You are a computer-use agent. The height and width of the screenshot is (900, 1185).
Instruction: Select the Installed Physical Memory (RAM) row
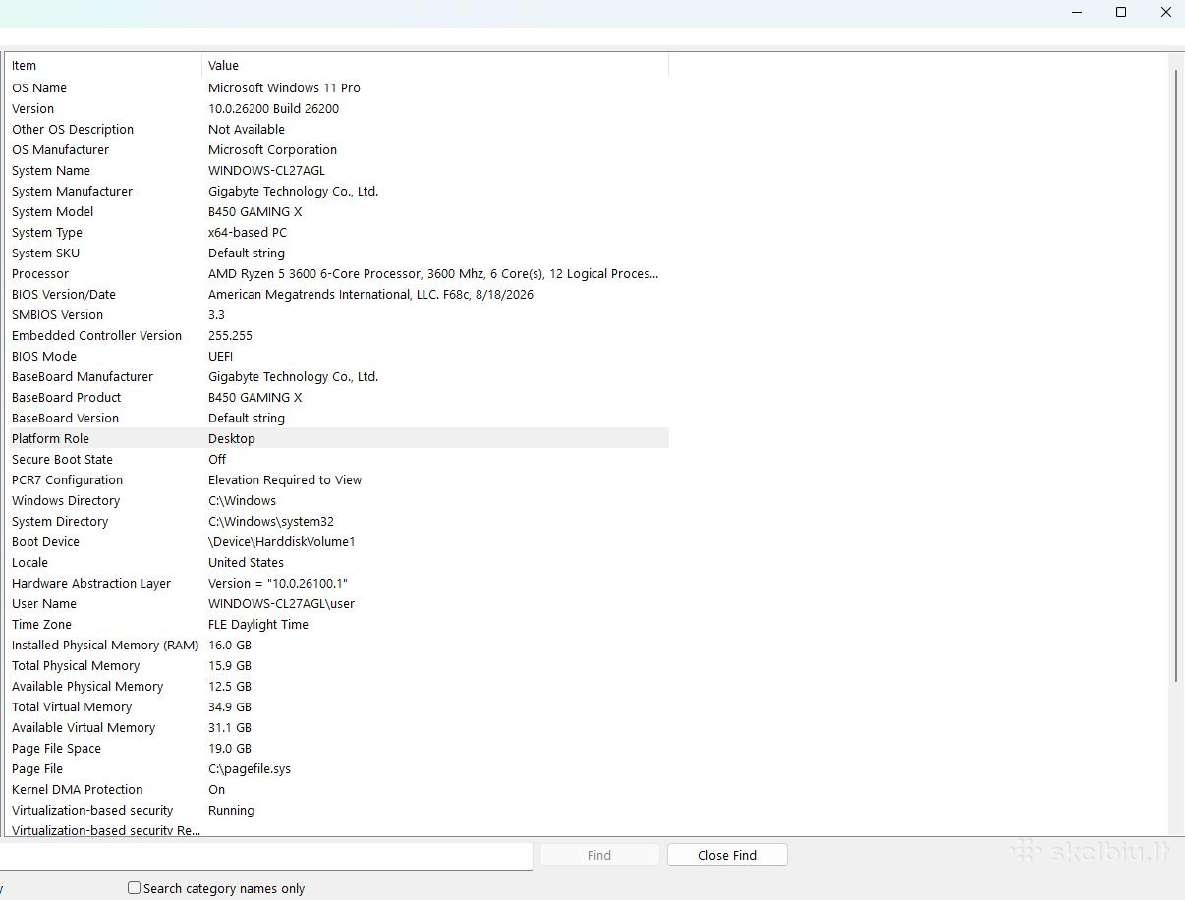[337, 645]
